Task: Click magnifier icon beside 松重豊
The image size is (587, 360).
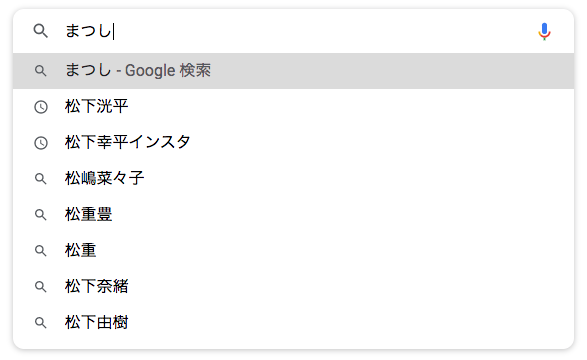Action: [40, 215]
